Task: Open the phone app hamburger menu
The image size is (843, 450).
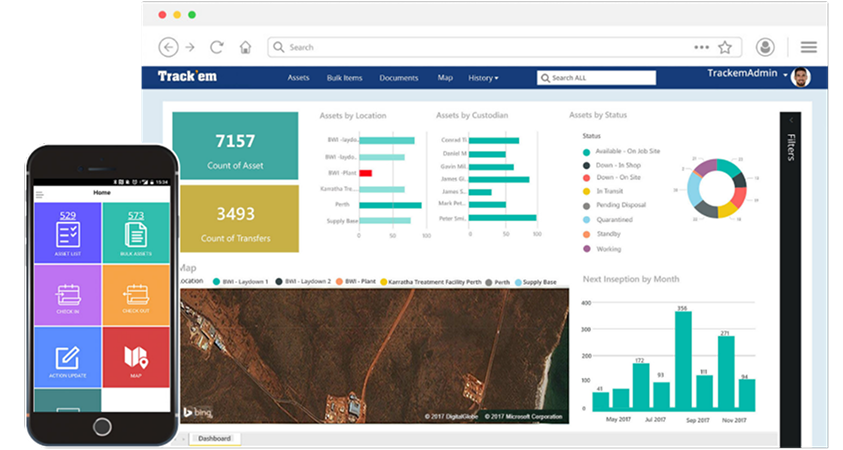Action: click(39, 194)
